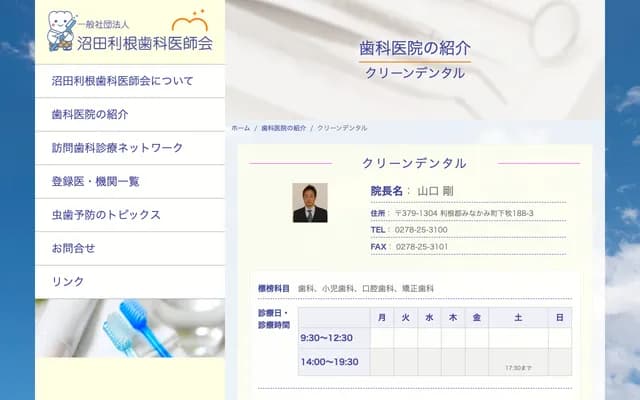Open the リンク sidebar item
The image size is (640, 400).
point(68,282)
